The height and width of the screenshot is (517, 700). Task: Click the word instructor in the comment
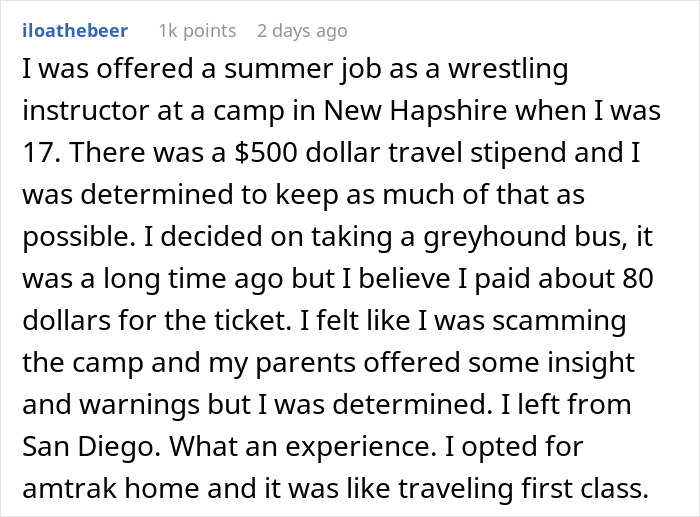(85, 110)
